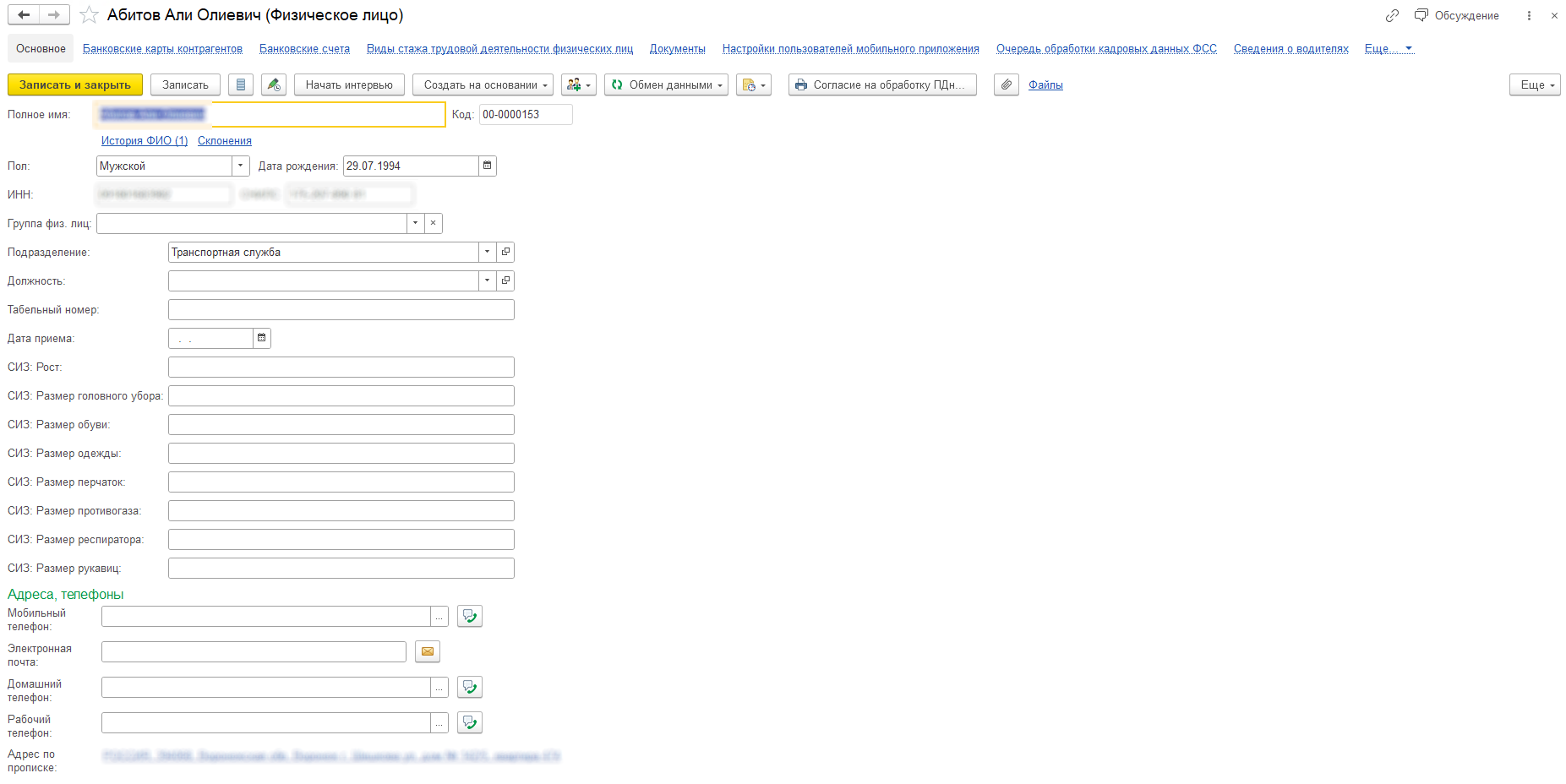The width and height of the screenshot is (1566, 784).
Task: Send email via envelope icon
Action: click(428, 651)
